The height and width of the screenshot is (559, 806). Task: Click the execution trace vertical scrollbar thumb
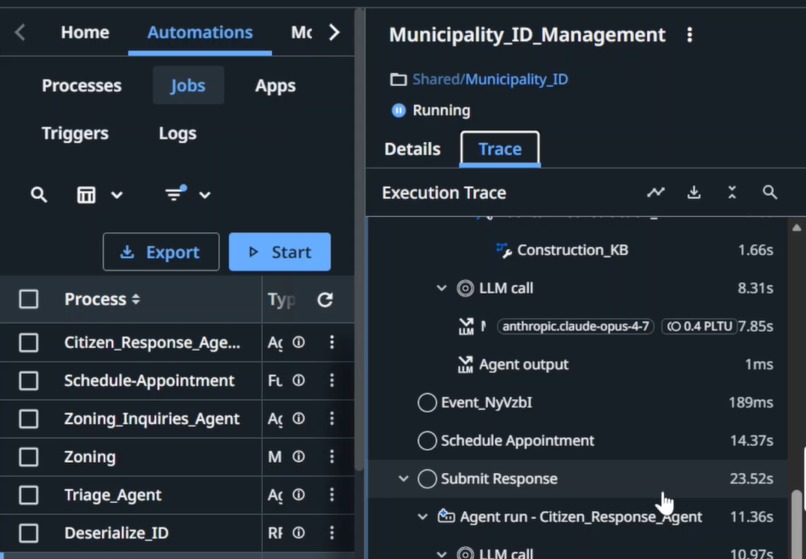click(x=797, y=523)
